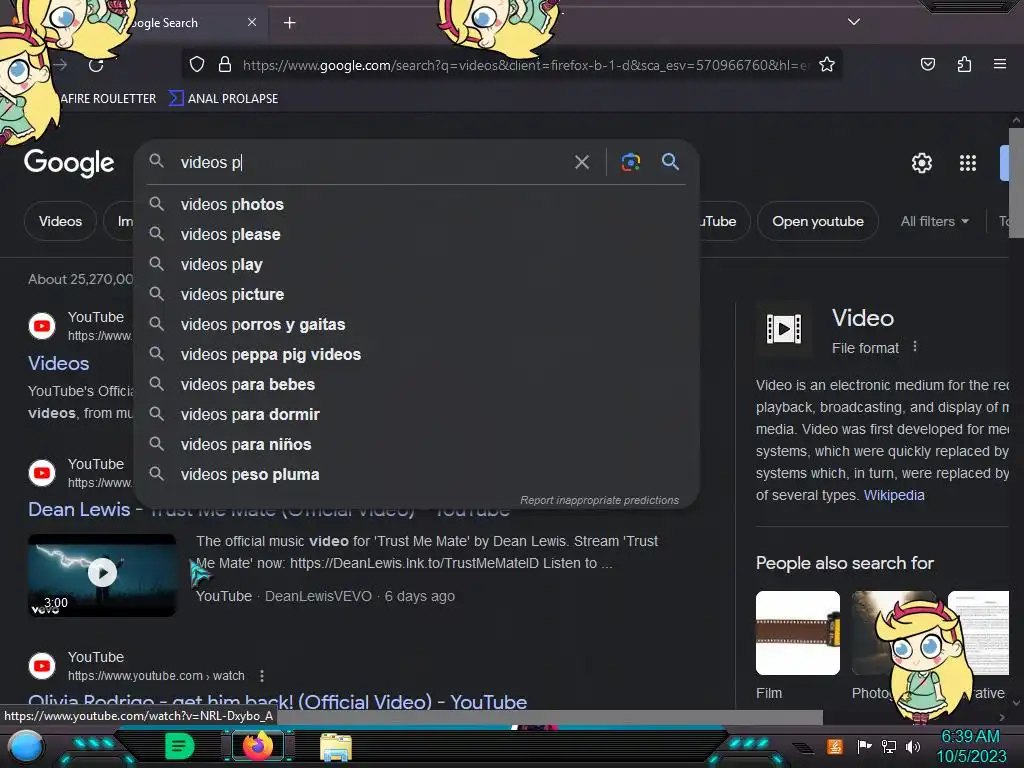Click 'Report inappropriate predictions' link
The image size is (1024, 768).
coord(599,500)
